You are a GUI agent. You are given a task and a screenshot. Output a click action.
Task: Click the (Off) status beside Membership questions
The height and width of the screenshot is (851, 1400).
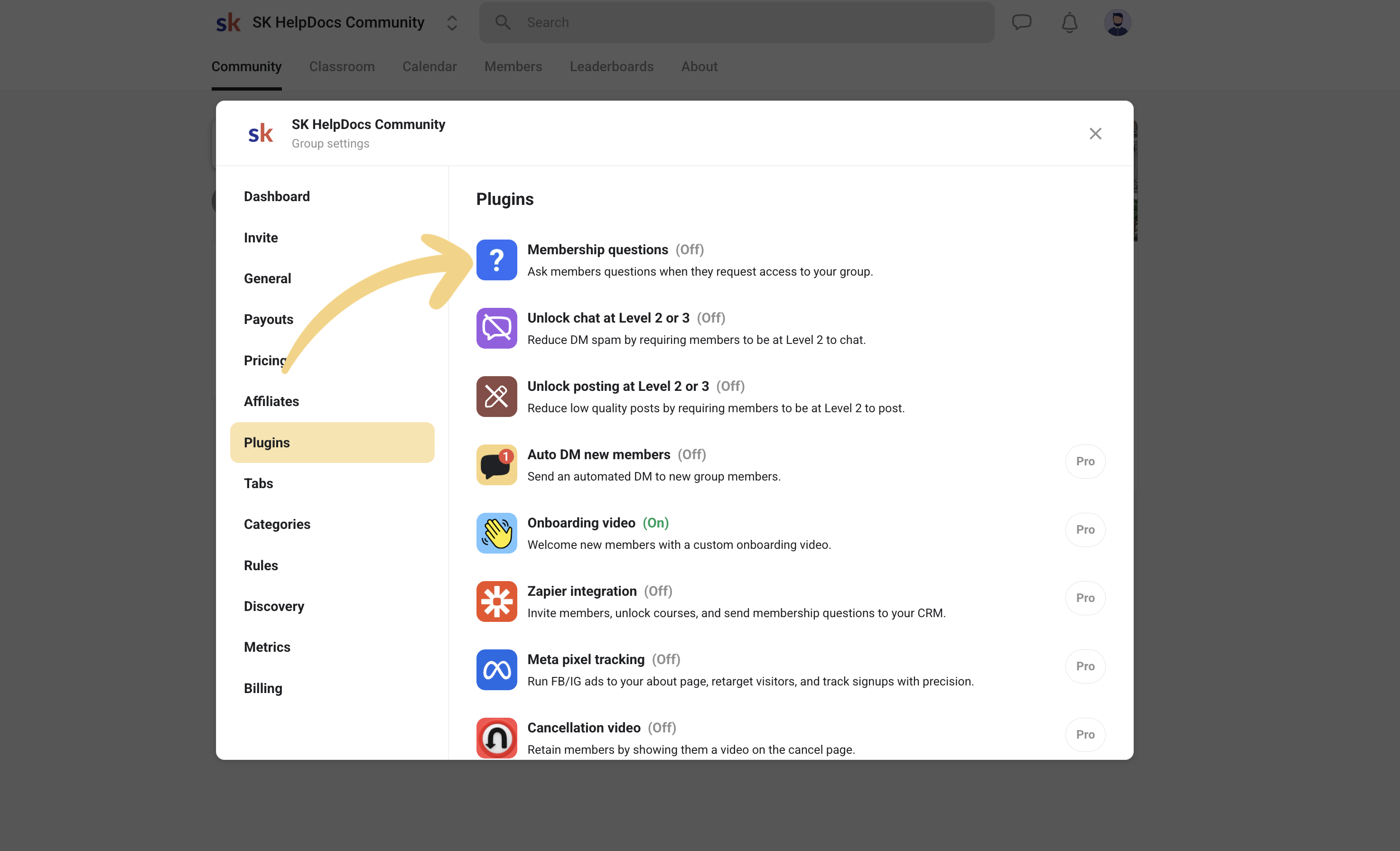tap(690, 250)
